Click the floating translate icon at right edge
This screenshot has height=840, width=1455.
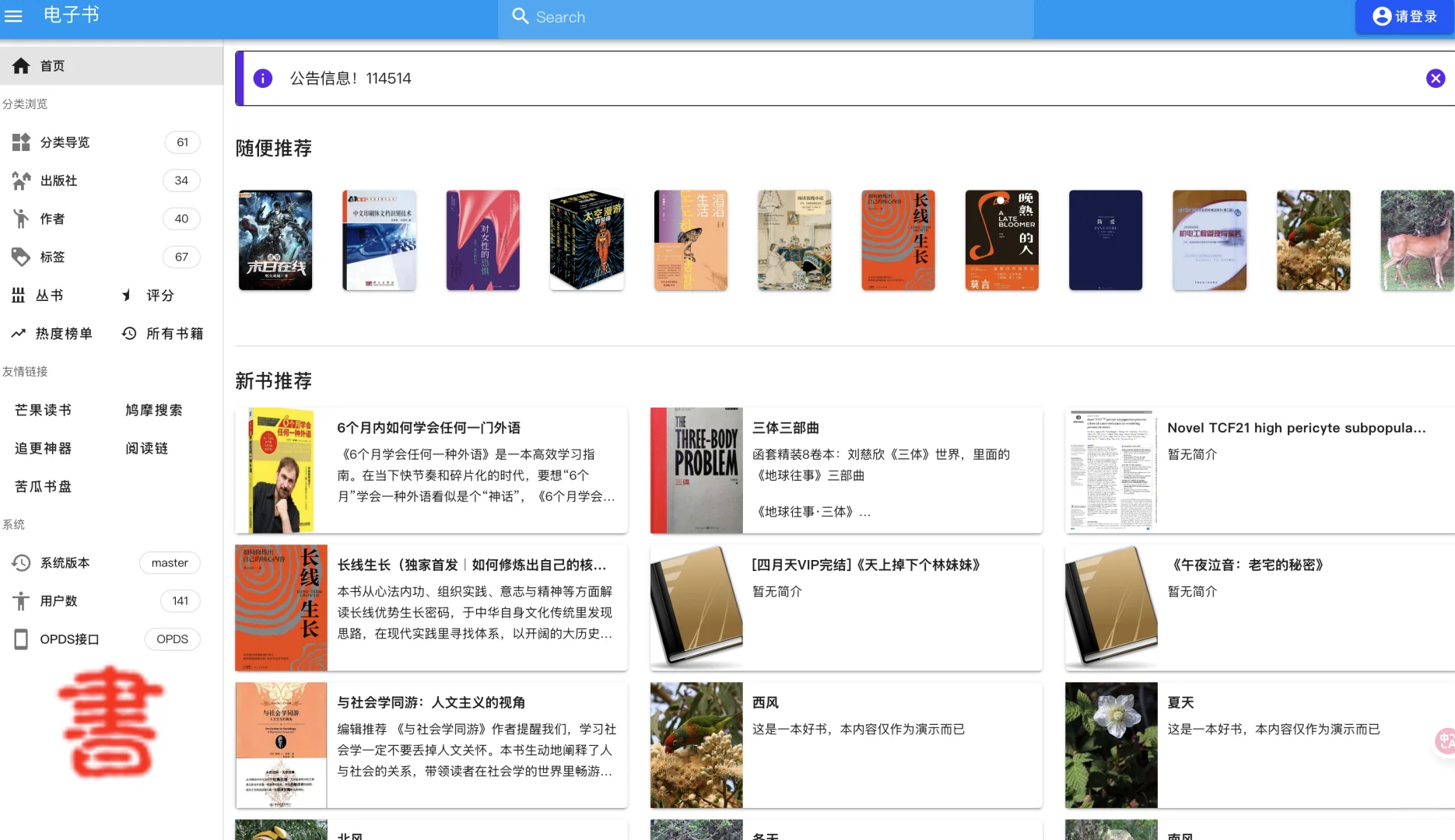pos(1445,740)
